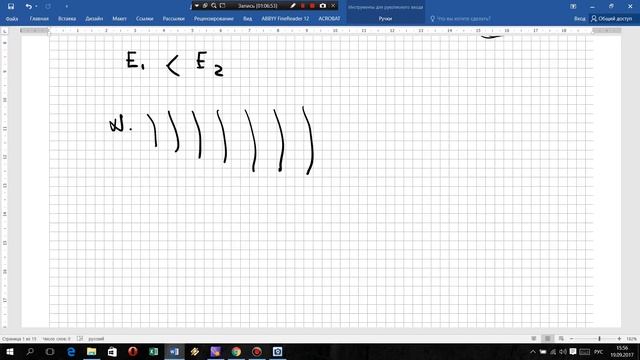Switch to the Главная ribbon tab
The image size is (640, 360).
coord(39,19)
